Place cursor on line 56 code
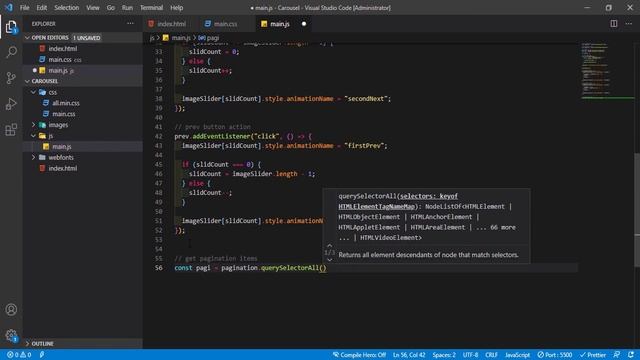 (x=250, y=268)
